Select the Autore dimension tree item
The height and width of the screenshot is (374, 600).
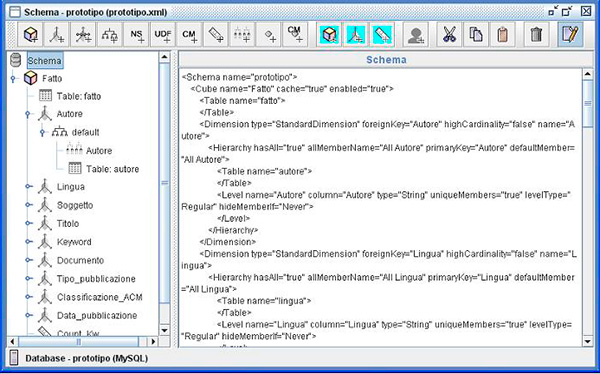(x=69, y=114)
